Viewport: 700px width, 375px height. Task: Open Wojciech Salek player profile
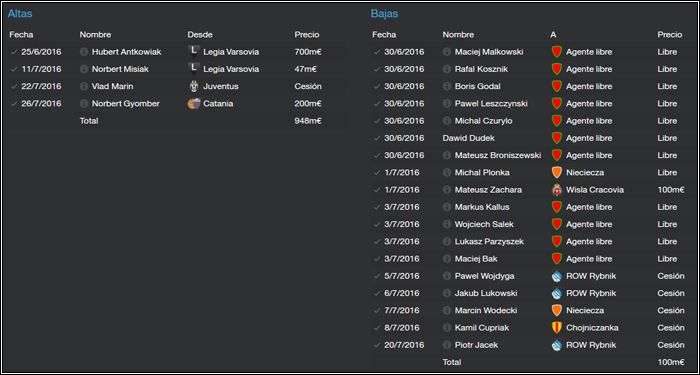click(484, 224)
